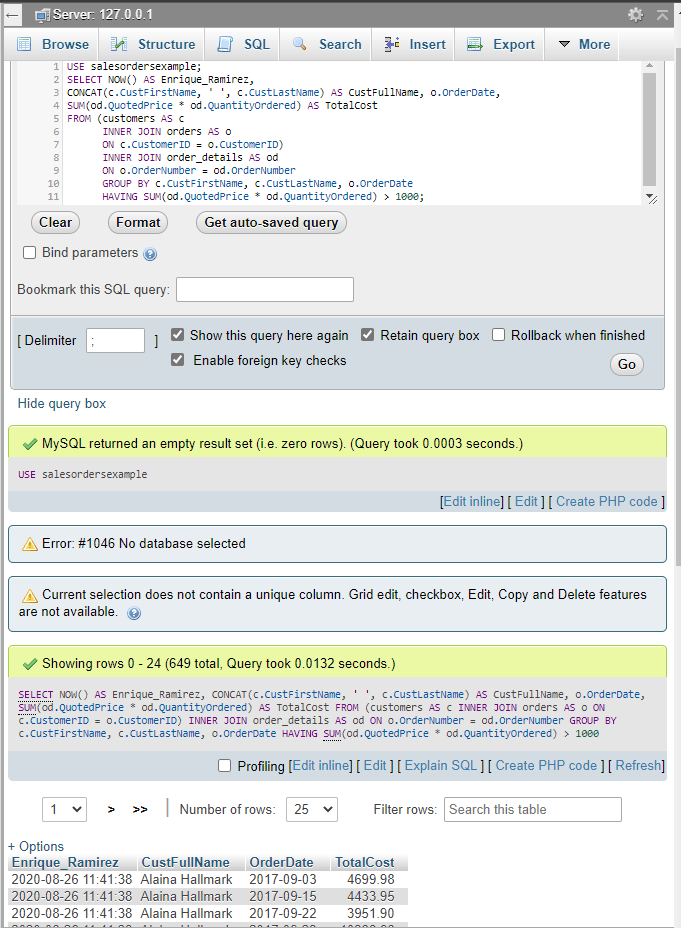Click the query editor resize handle
Image resolution: width=681 pixels, height=928 pixels.
[x=651, y=199]
